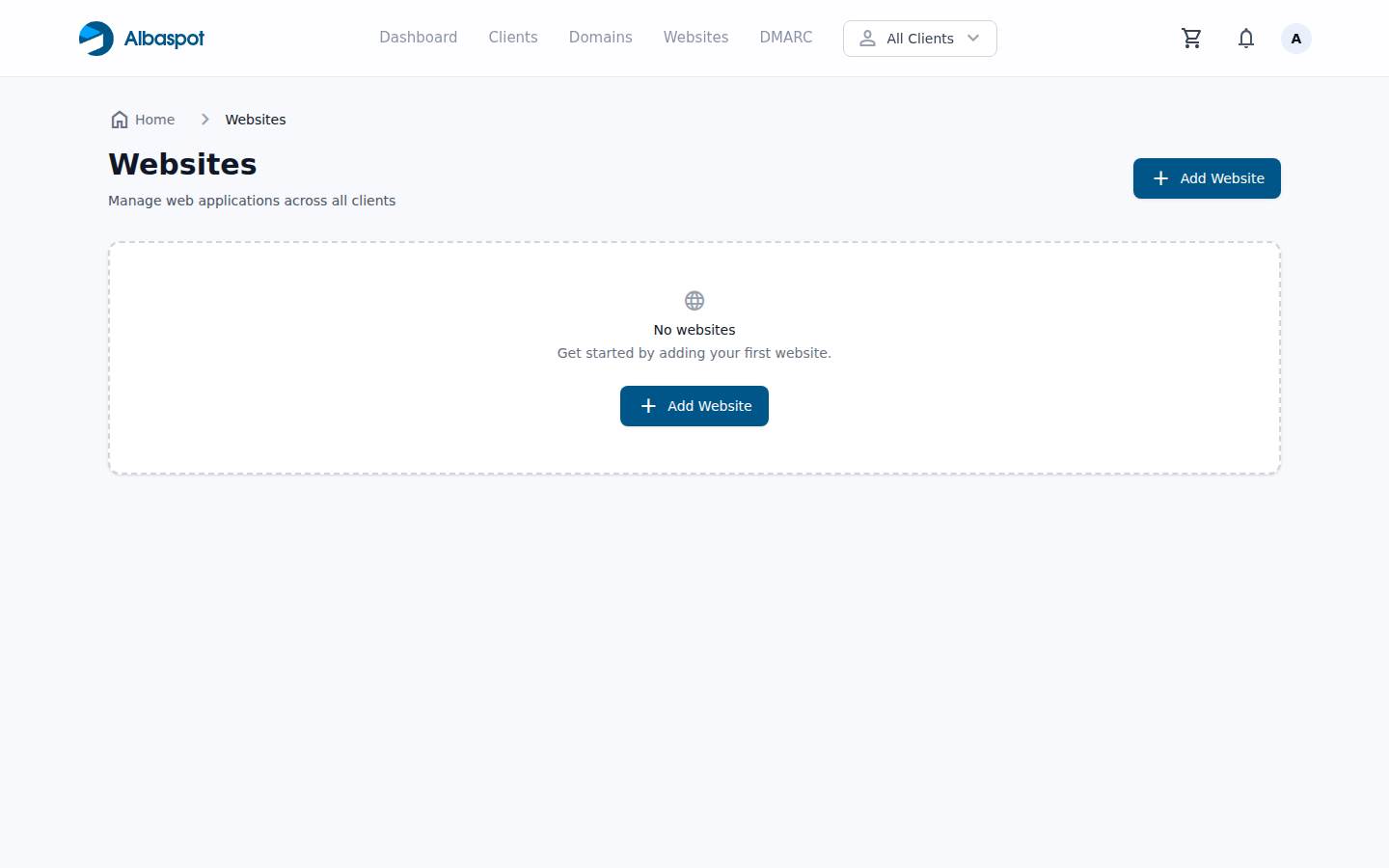Expand the All Clients dropdown chevron
The width and height of the screenshot is (1389, 868).
coord(973,39)
